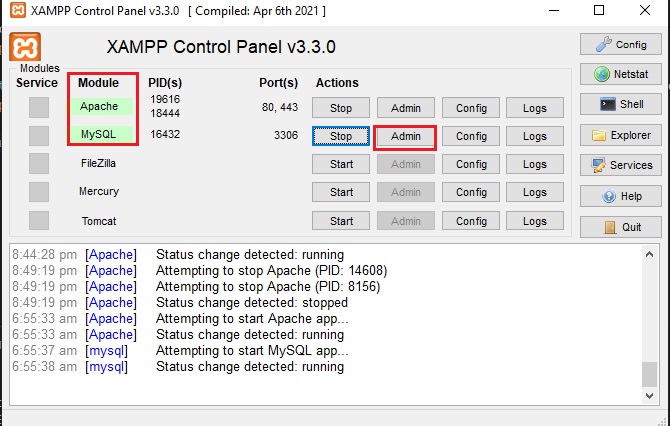Viewport: 670px width, 426px height.
Task: Click the Service column header
Action: tap(37, 82)
